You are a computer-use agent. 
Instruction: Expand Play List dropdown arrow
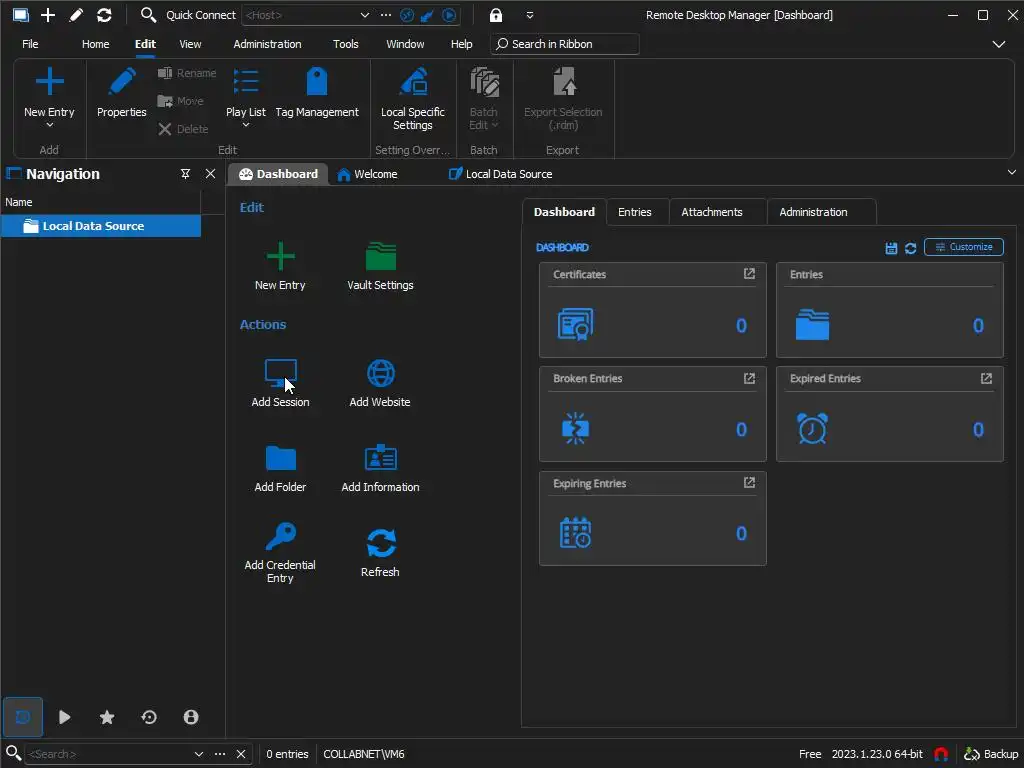(x=246, y=125)
